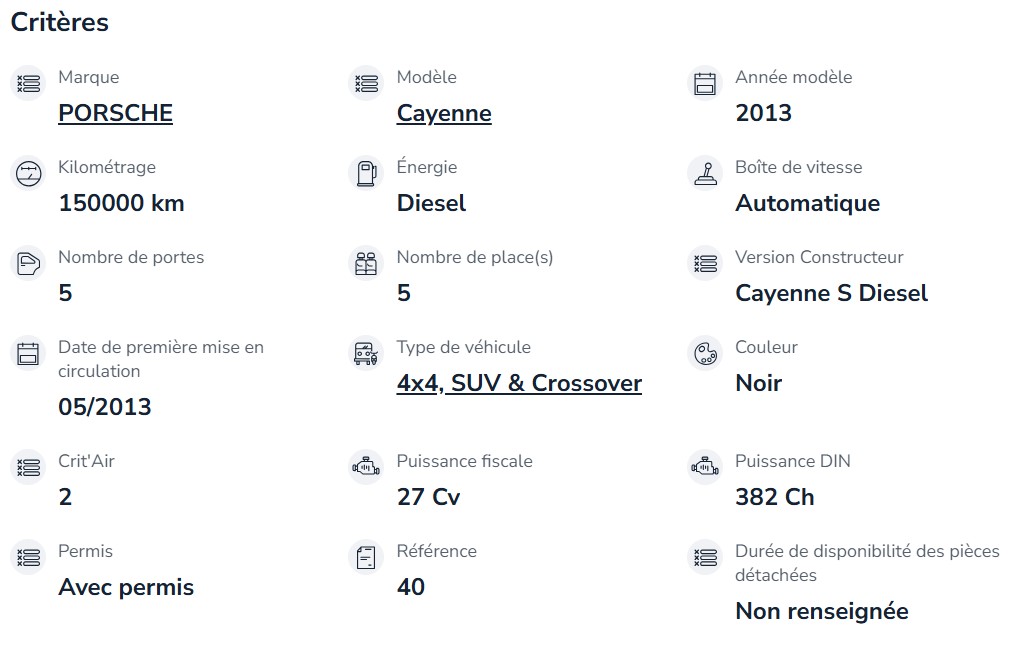The width and height of the screenshot is (1015, 646).
Task: Click the gear stick icon for Boîte de vitesse
Action: coord(705,173)
